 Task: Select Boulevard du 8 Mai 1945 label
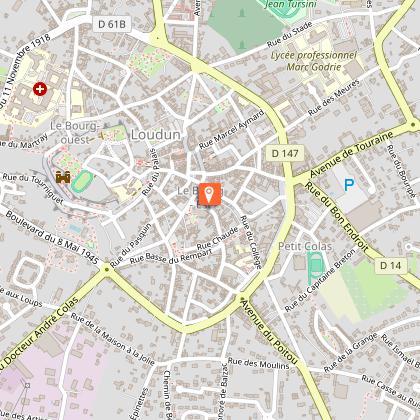(x=52, y=237)
